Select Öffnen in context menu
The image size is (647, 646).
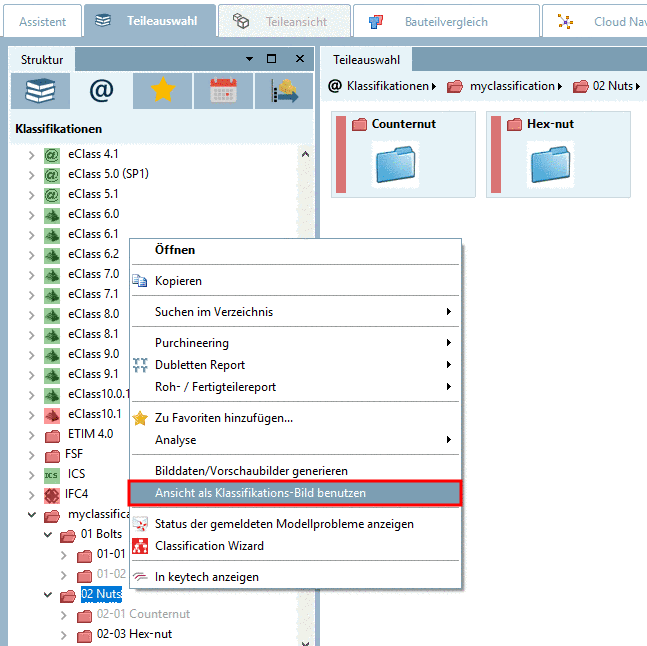tap(295, 250)
